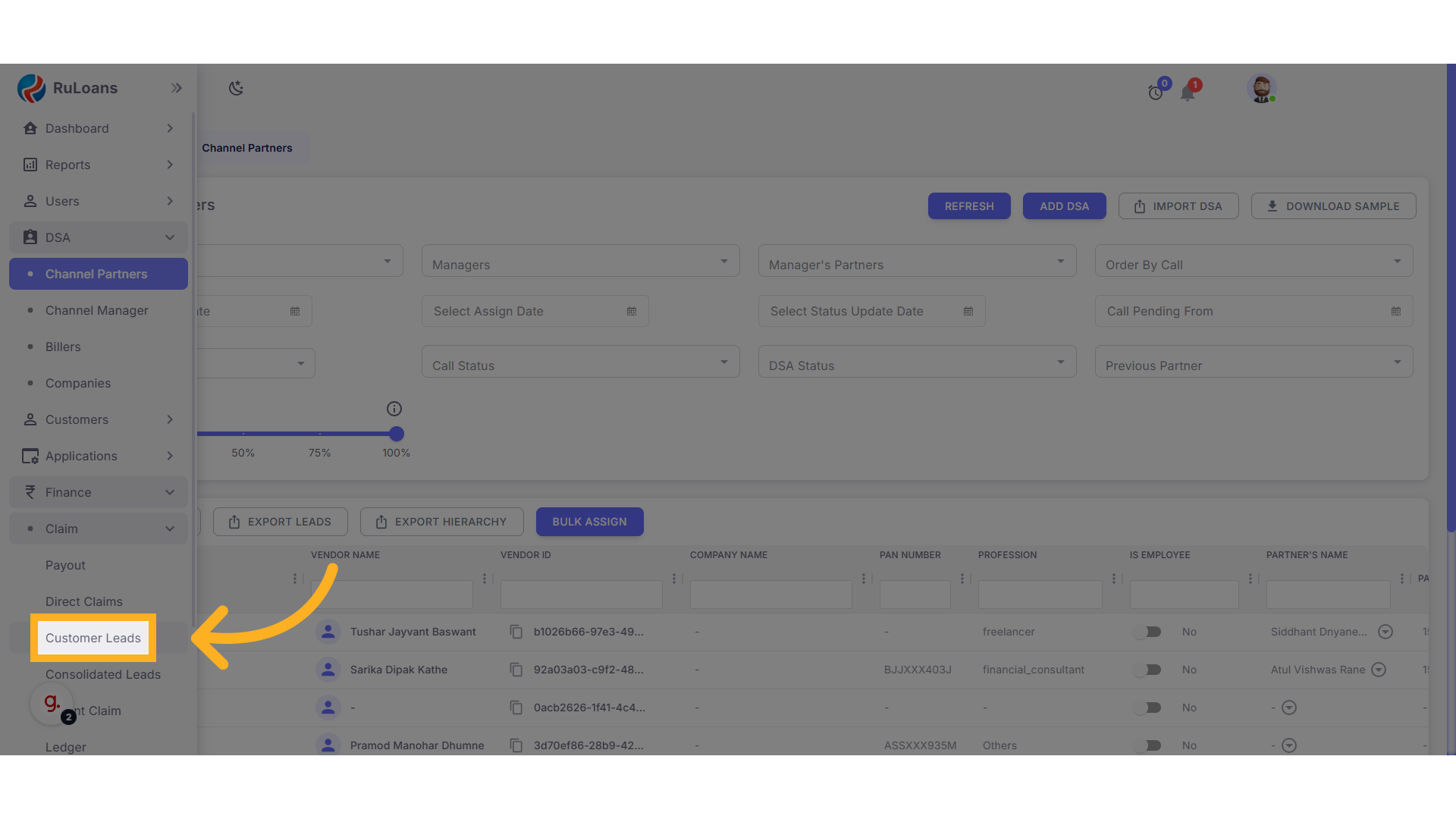Click the VENDOR NAME column options icon
The width and height of the screenshot is (1456, 819).
point(485,579)
